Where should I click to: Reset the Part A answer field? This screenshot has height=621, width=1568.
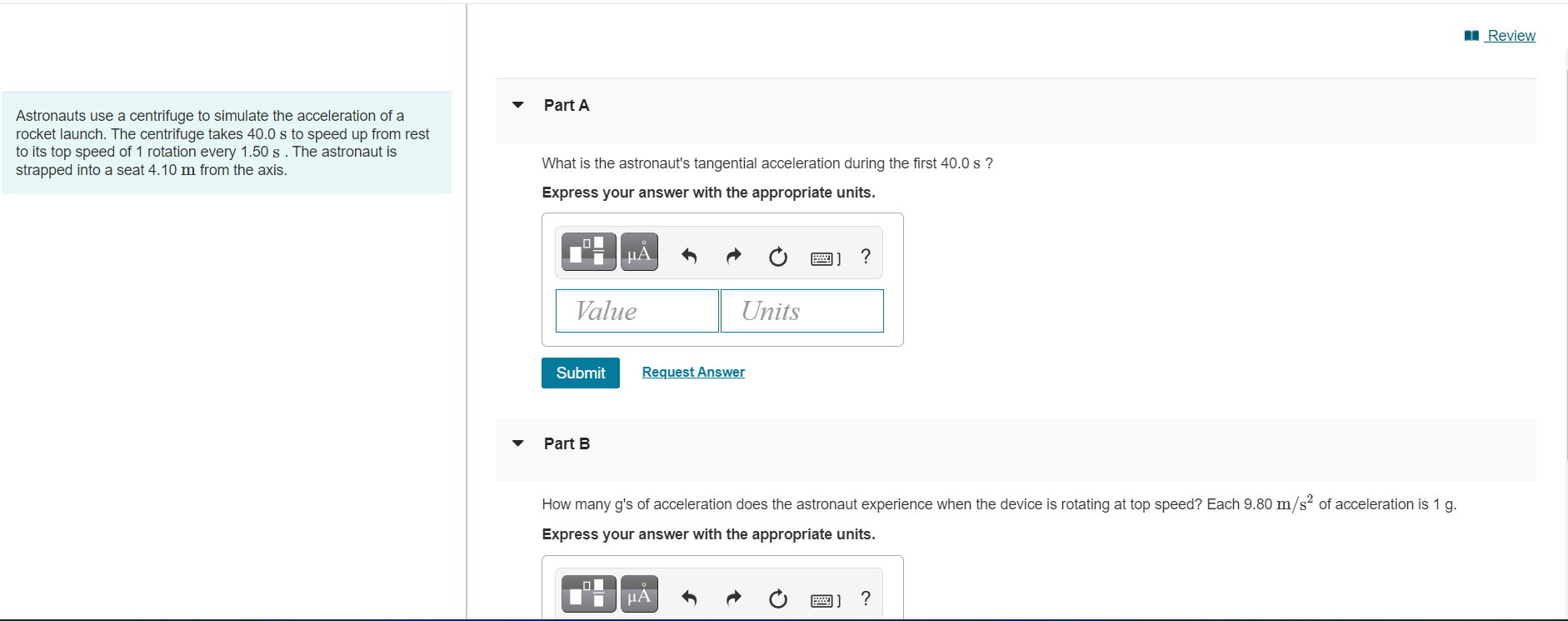coord(777,257)
